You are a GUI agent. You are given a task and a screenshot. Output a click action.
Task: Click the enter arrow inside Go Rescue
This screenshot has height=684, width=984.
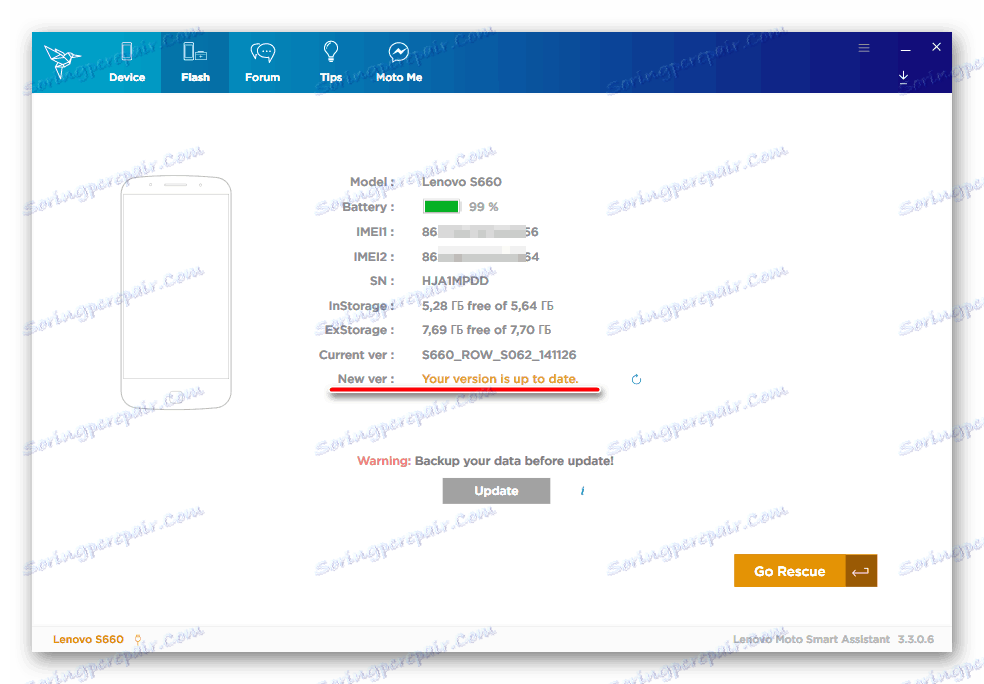pos(860,570)
